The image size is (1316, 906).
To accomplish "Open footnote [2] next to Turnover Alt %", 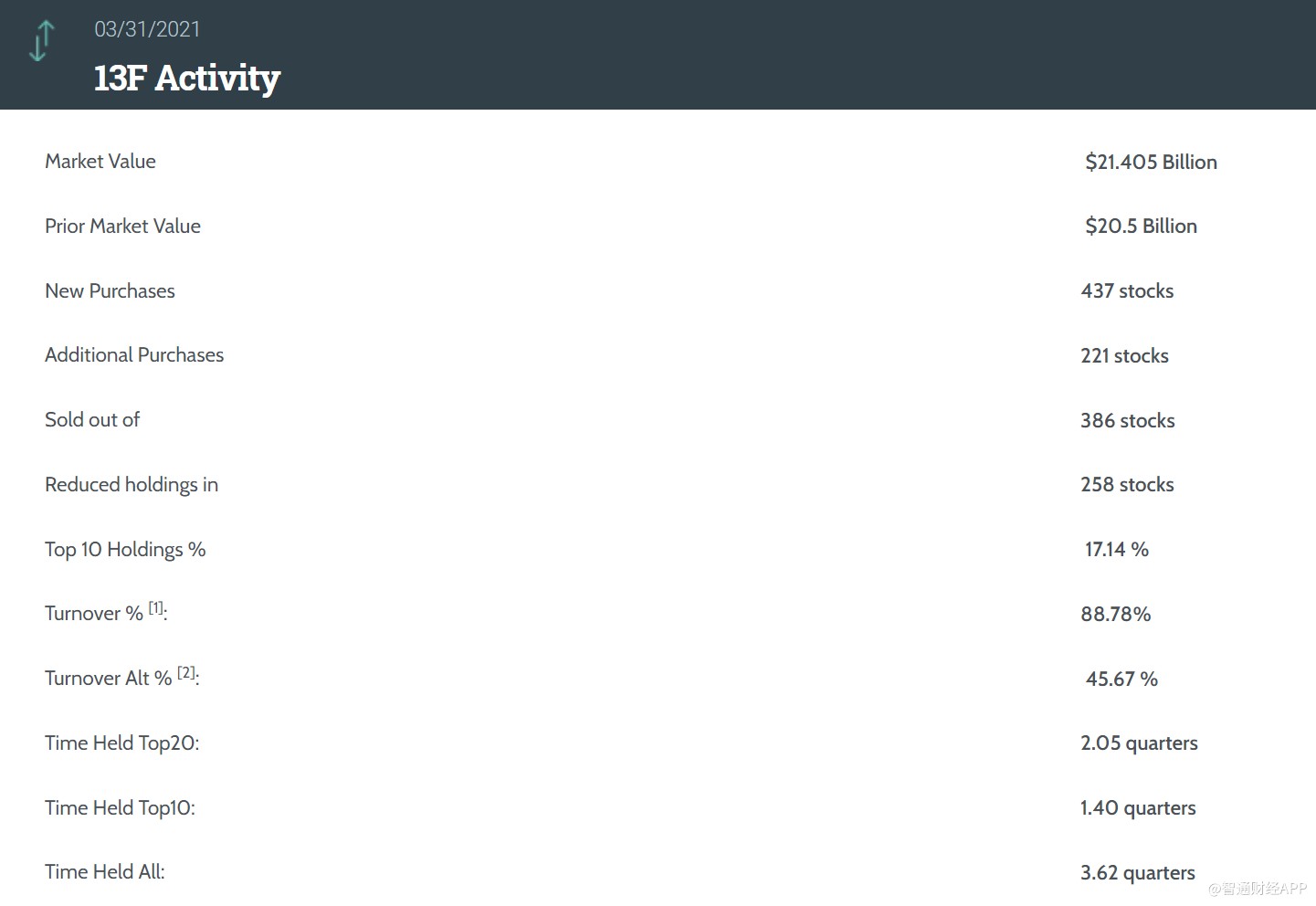I will coord(186,672).
